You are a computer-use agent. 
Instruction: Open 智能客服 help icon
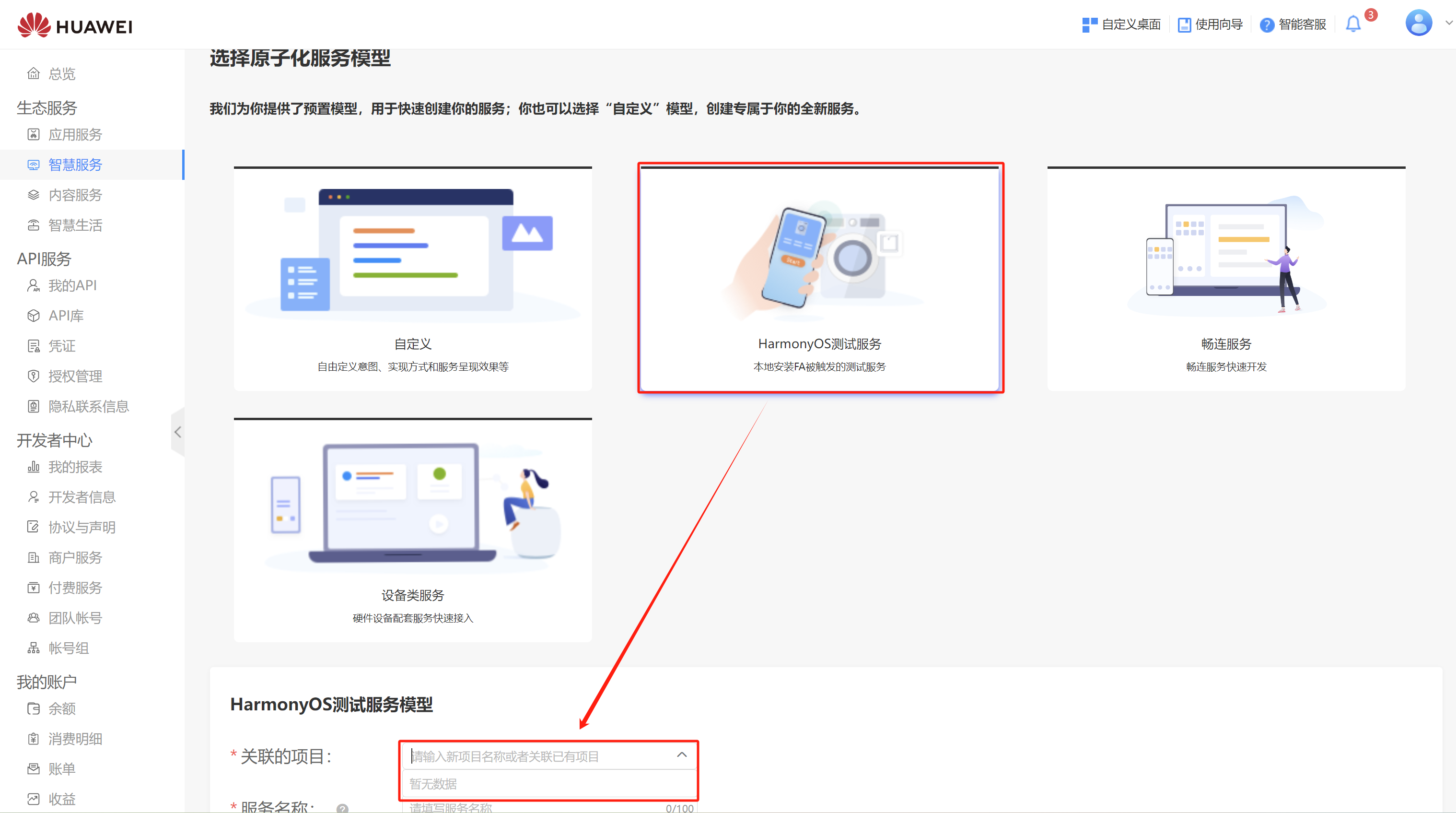(x=1267, y=25)
